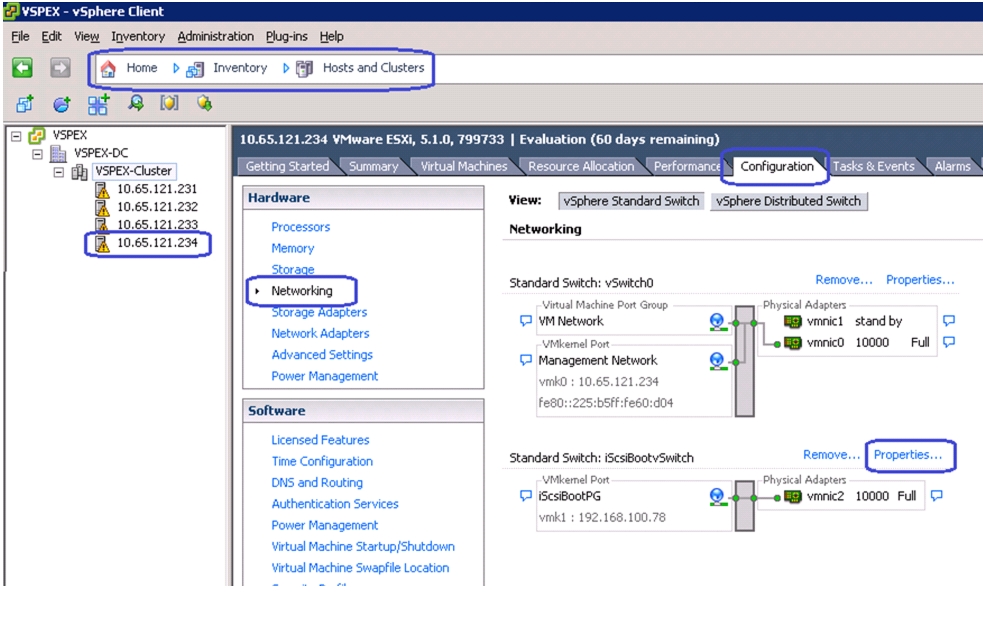Click info bubble next to vmnic2

point(937,495)
